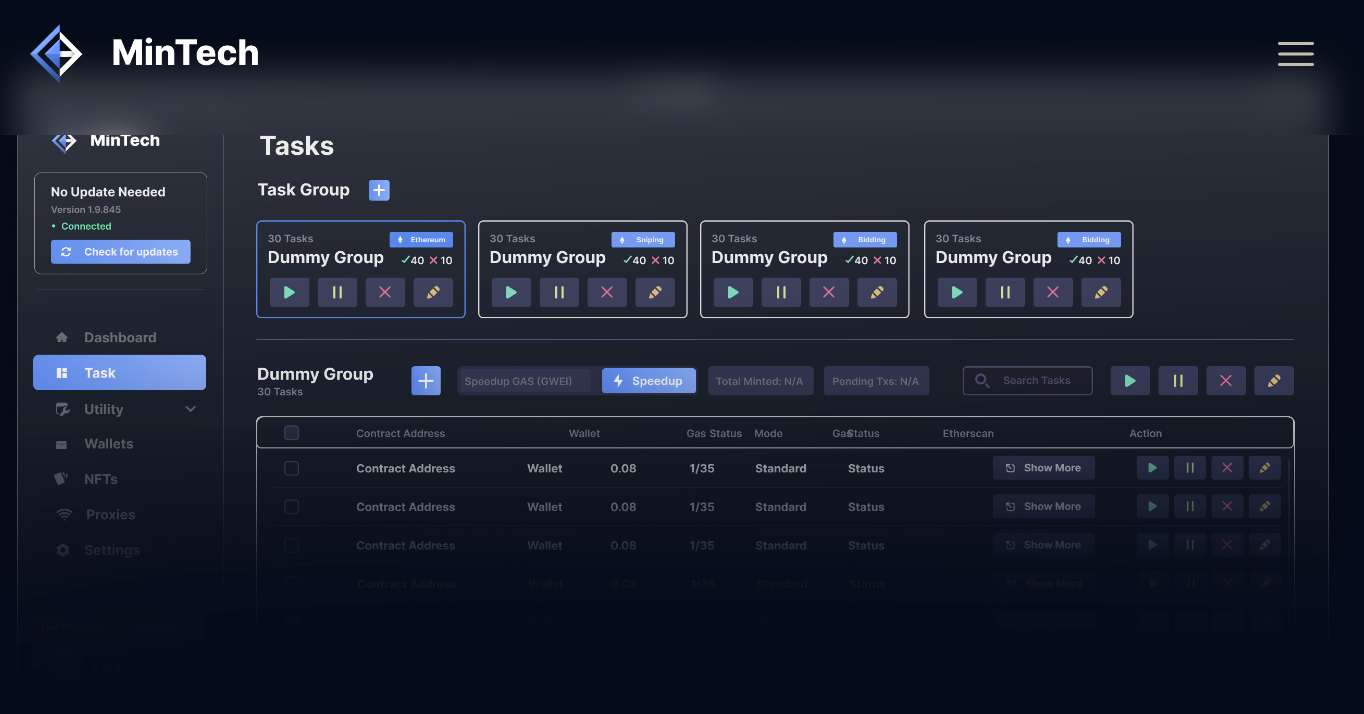
Task: Click the Version 1.9.845 text
Action: (86, 210)
